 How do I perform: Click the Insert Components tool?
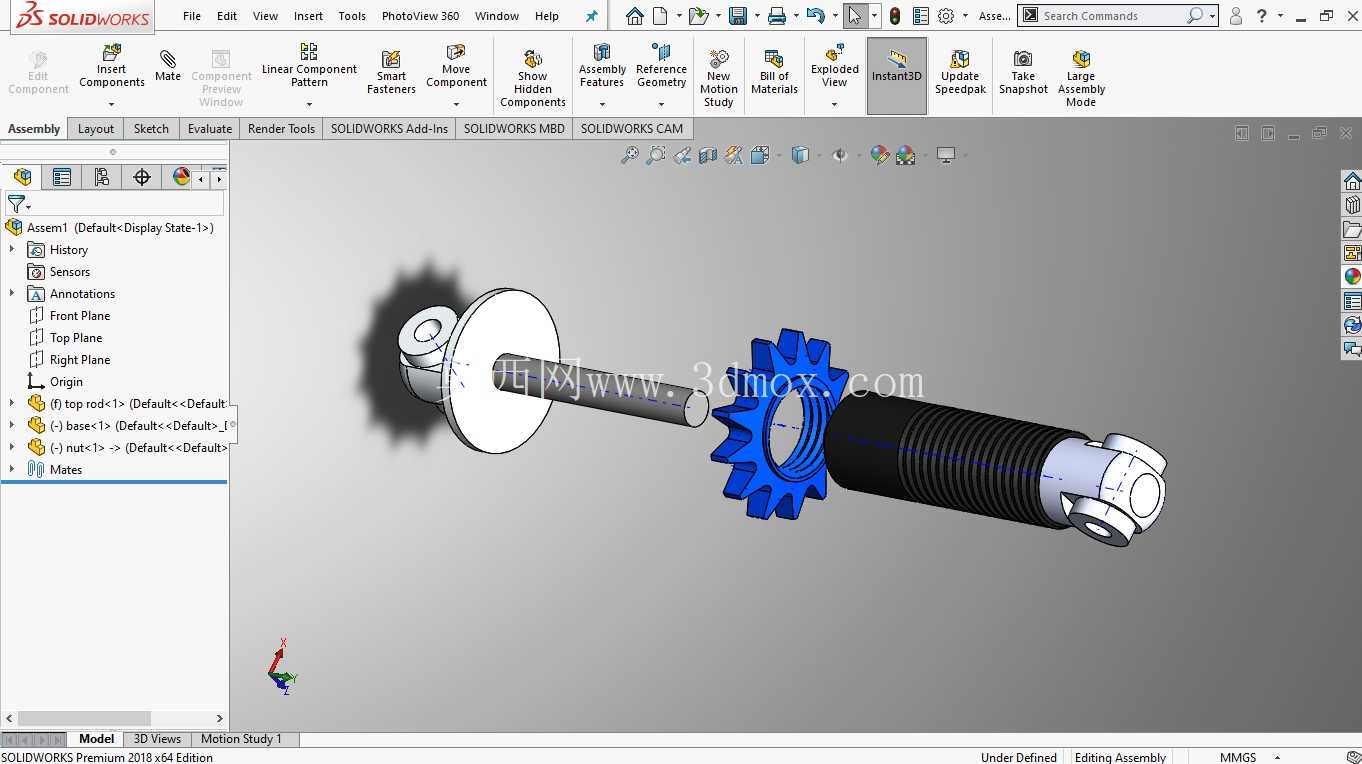tap(112, 67)
